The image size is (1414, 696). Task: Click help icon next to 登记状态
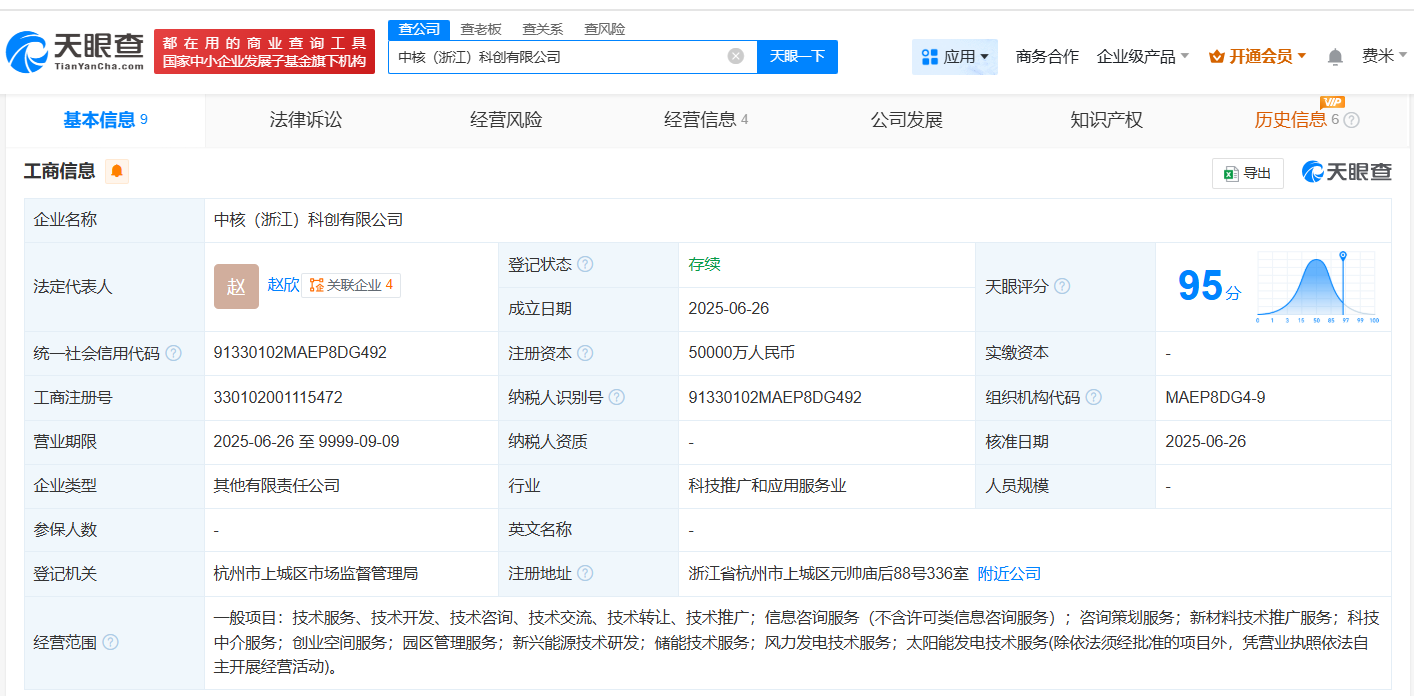click(585, 265)
